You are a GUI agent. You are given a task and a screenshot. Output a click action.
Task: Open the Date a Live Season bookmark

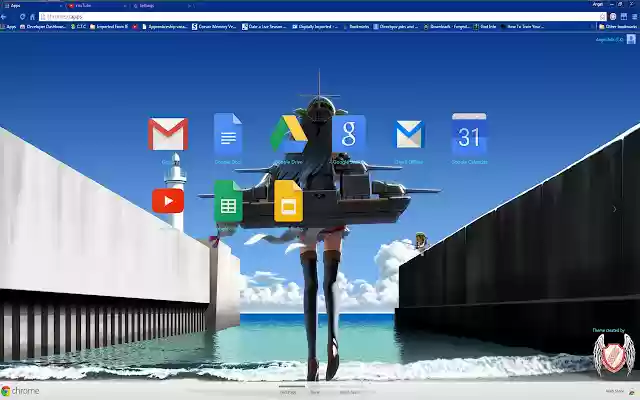[264, 27]
